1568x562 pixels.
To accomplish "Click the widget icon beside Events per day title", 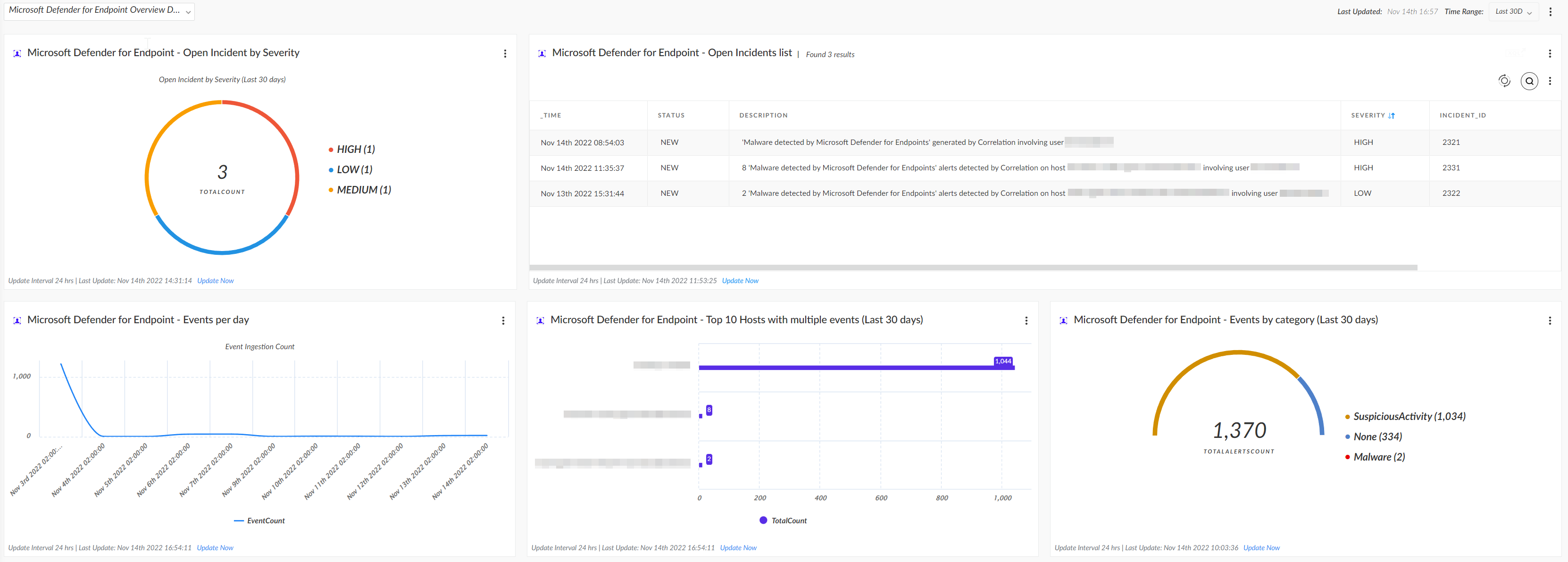I will (17, 321).
